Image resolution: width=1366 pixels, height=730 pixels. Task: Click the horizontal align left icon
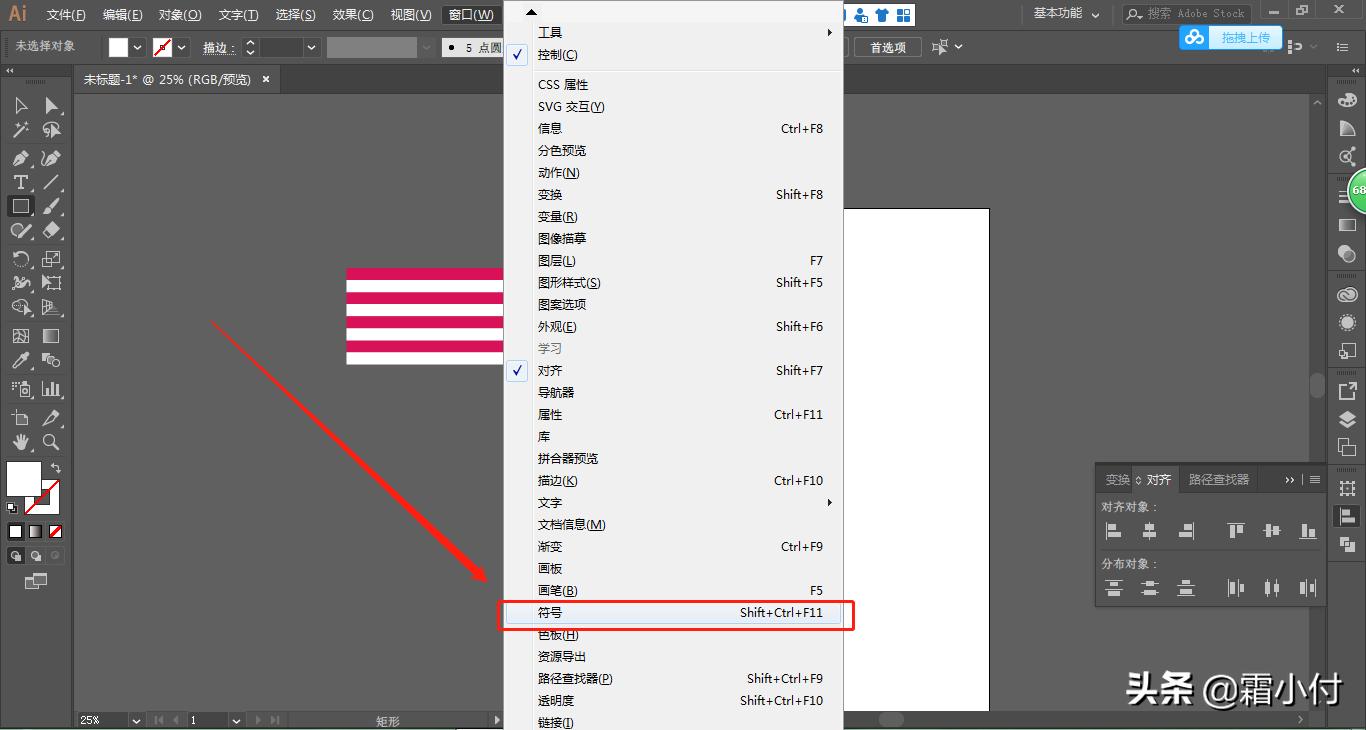[1114, 532]
